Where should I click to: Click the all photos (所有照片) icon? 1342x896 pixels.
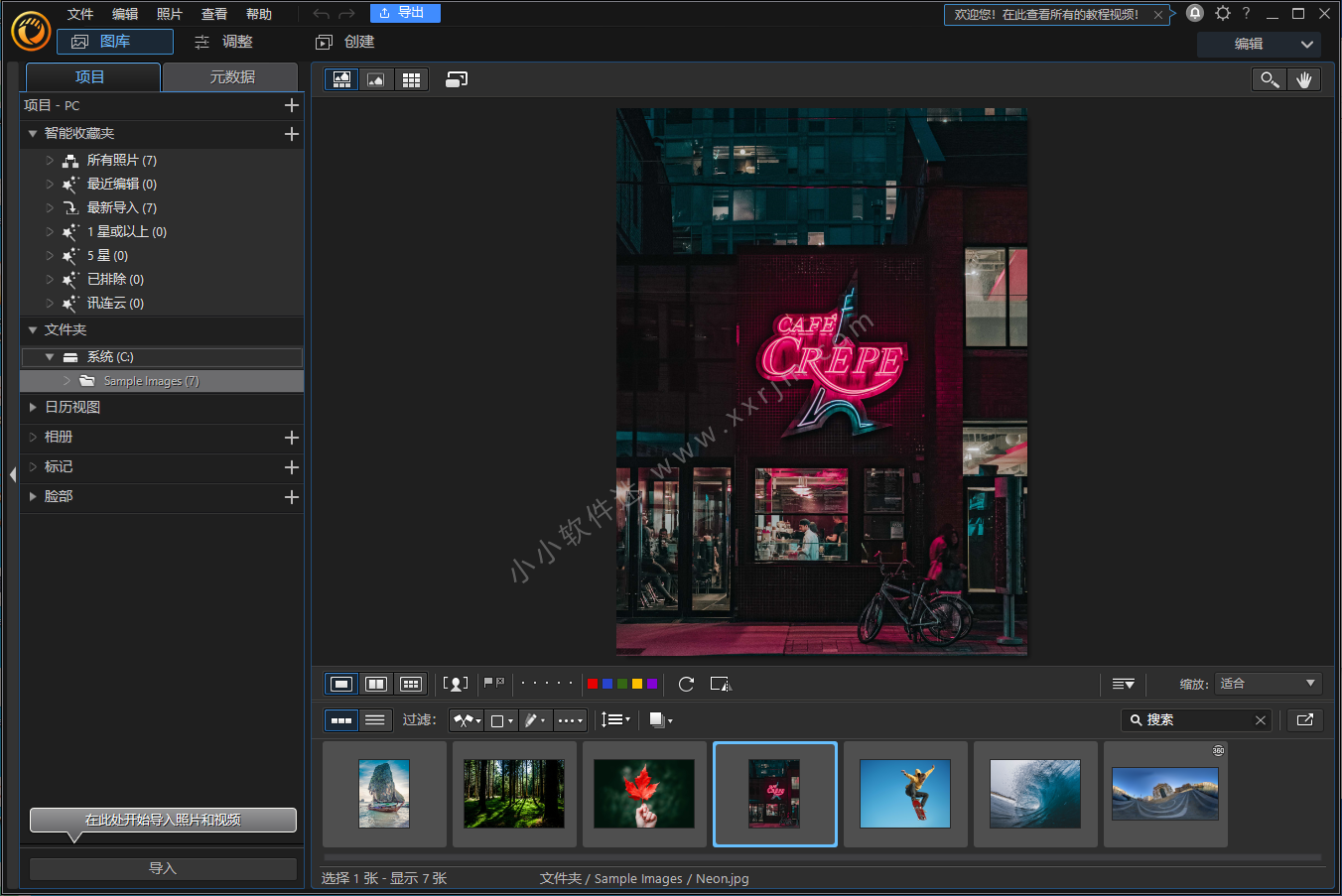[70, 161]
